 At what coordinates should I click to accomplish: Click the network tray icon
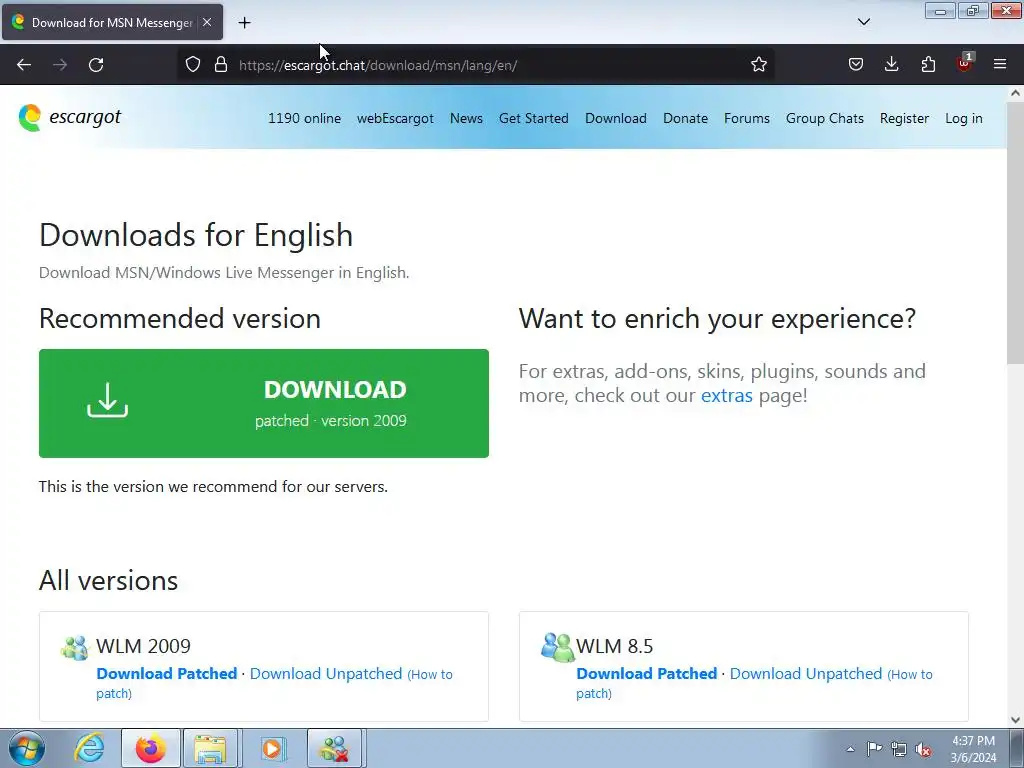click(x=899, y=749)
